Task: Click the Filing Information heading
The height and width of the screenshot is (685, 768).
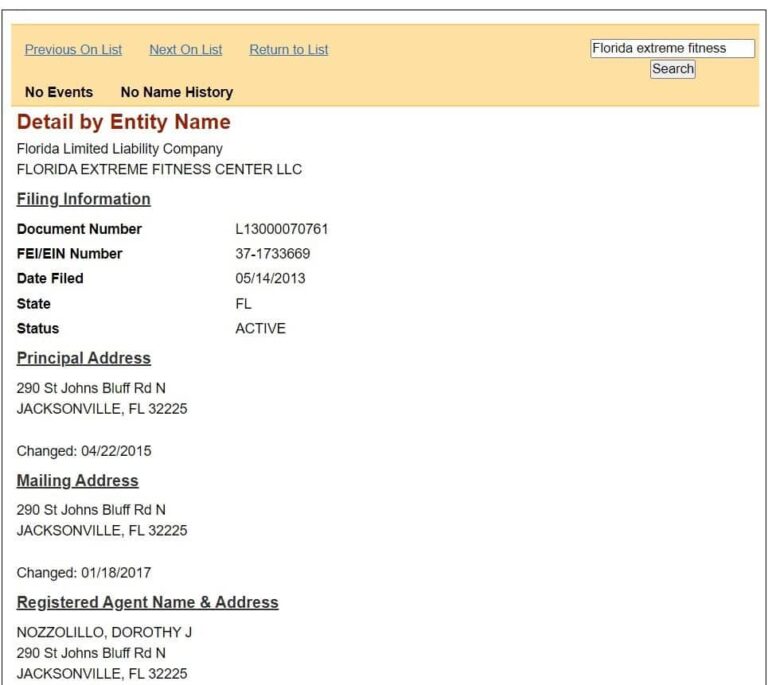Action: tap(83, 199)
